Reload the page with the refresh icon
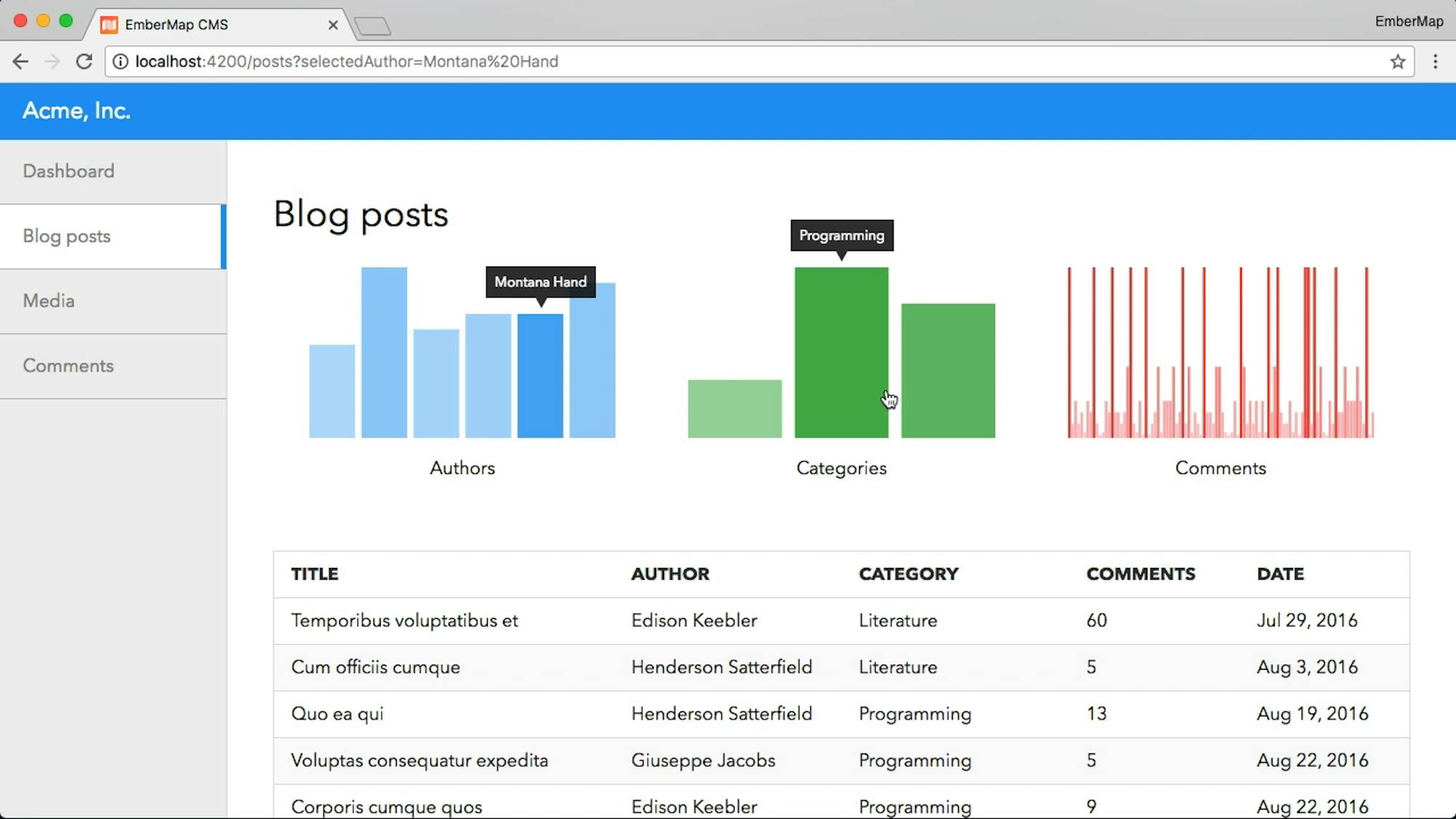1456x819 pixels. click(84, 61)
